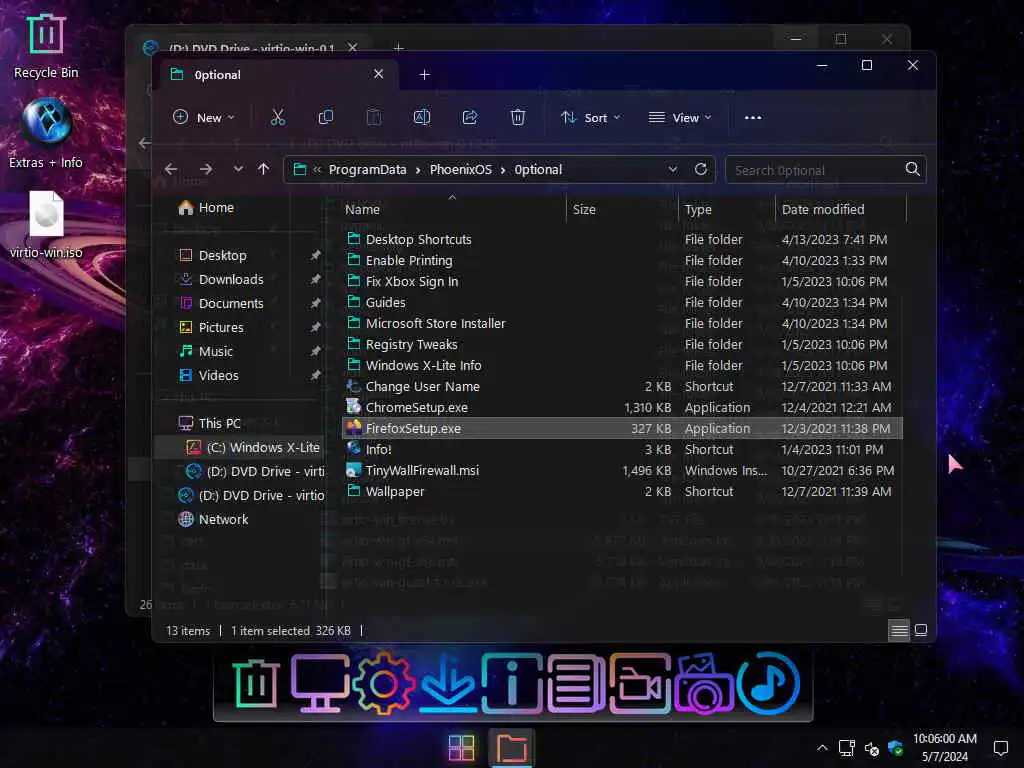The width and height of the screenshot is (1024, 768).
Task: Expand recent locations chevron
Action: coord(238,169)
